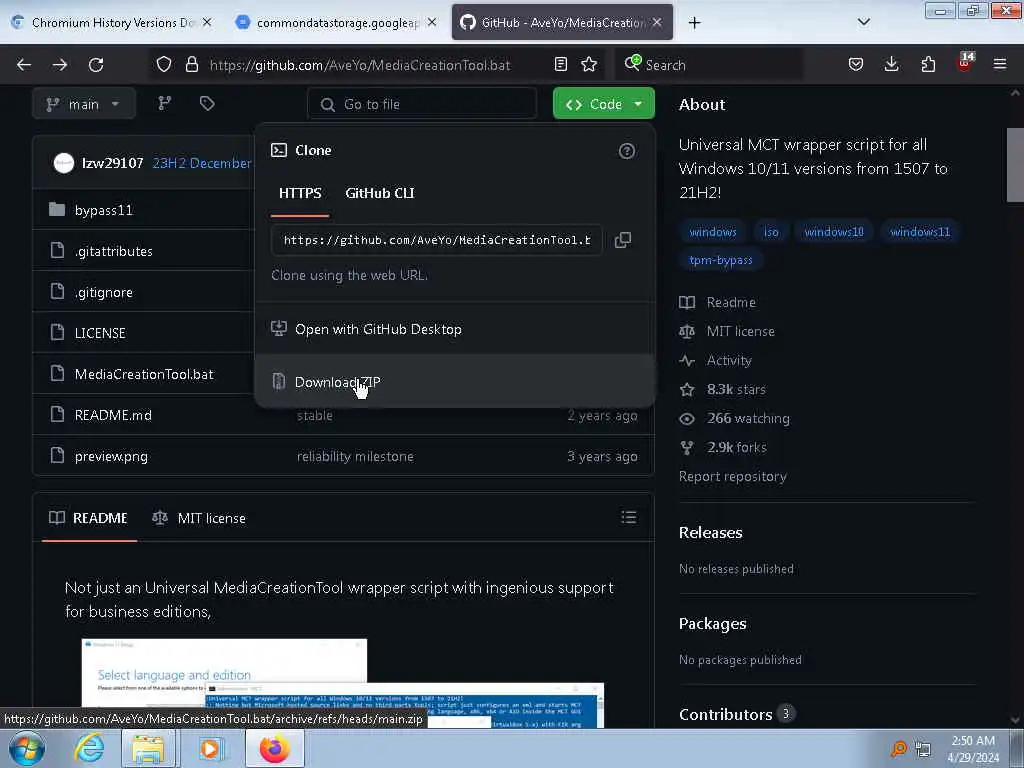The image size is (1024, 768).
Task: Open a new browser tab with plus
Action: coord(694,23)
